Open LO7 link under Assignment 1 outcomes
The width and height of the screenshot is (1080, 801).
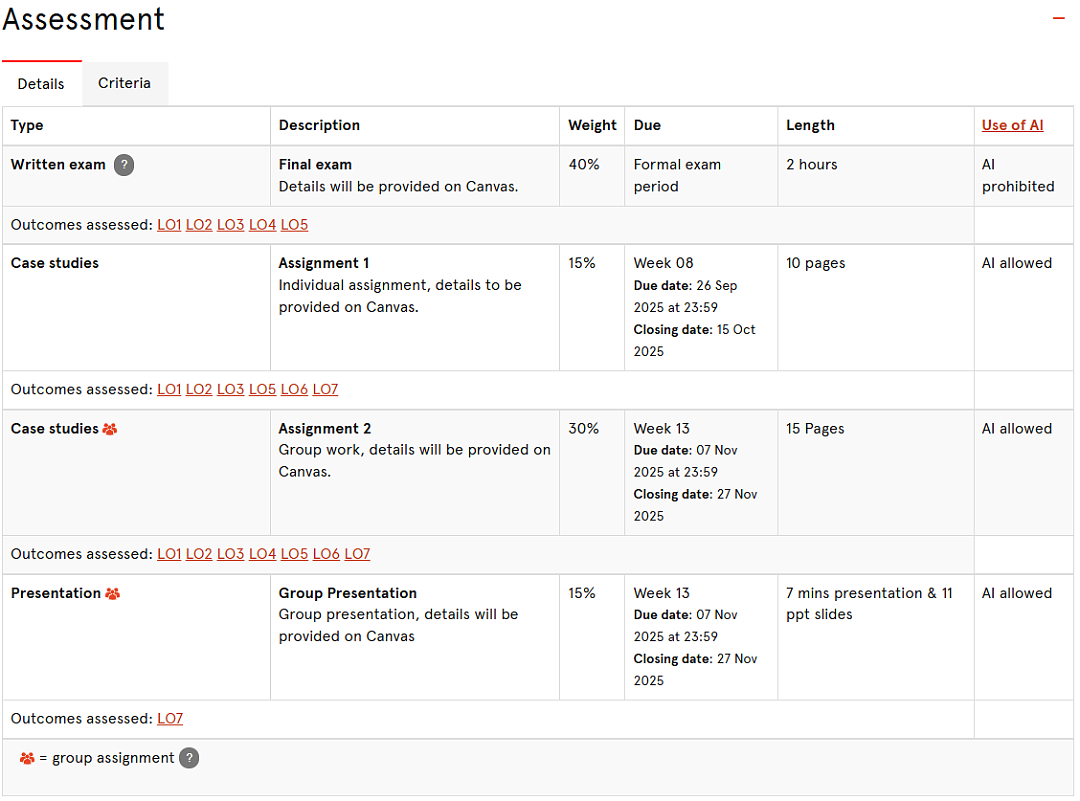325,390
